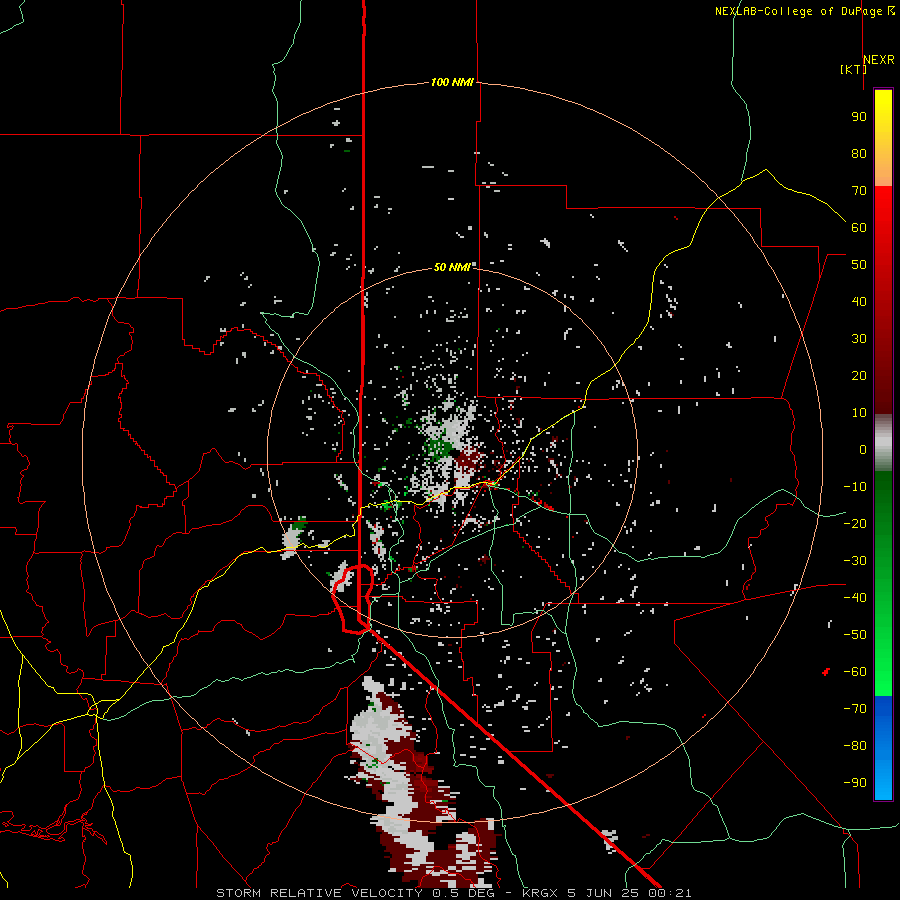Click the -50 knot scale label
This screenshot has width=900, height=900.
[x=855, y=635]
